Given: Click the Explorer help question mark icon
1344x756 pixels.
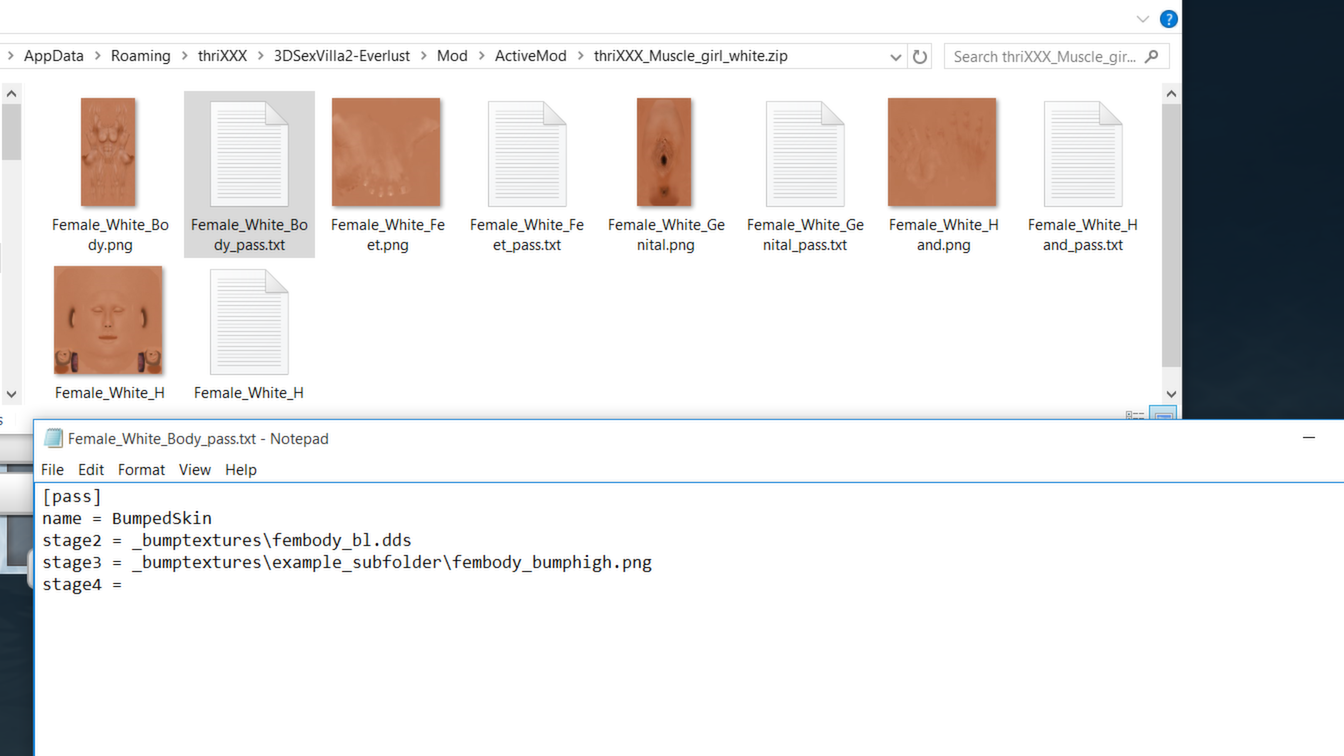Looking at the screenshot, I should tap(1168, 19).
